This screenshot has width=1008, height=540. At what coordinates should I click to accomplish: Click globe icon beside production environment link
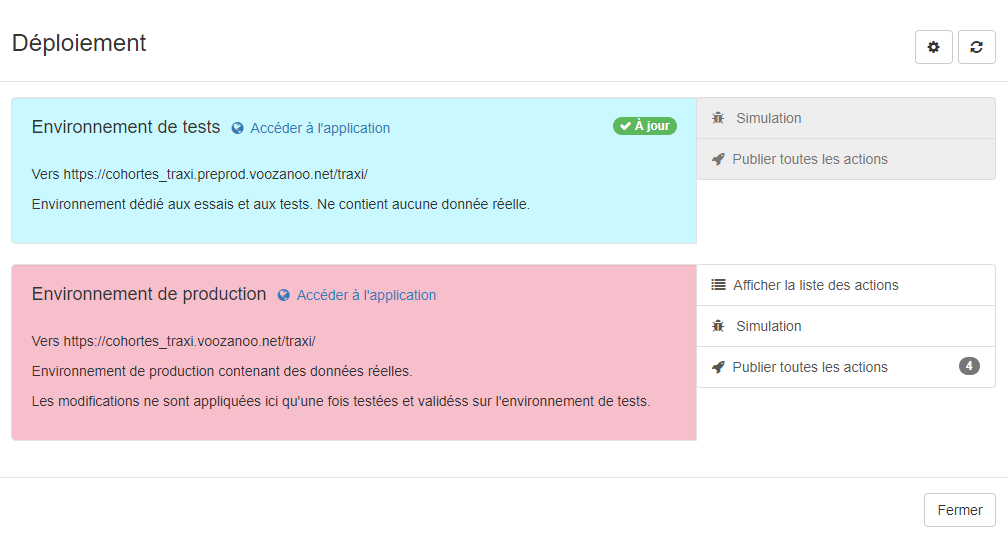coord(284,295)
